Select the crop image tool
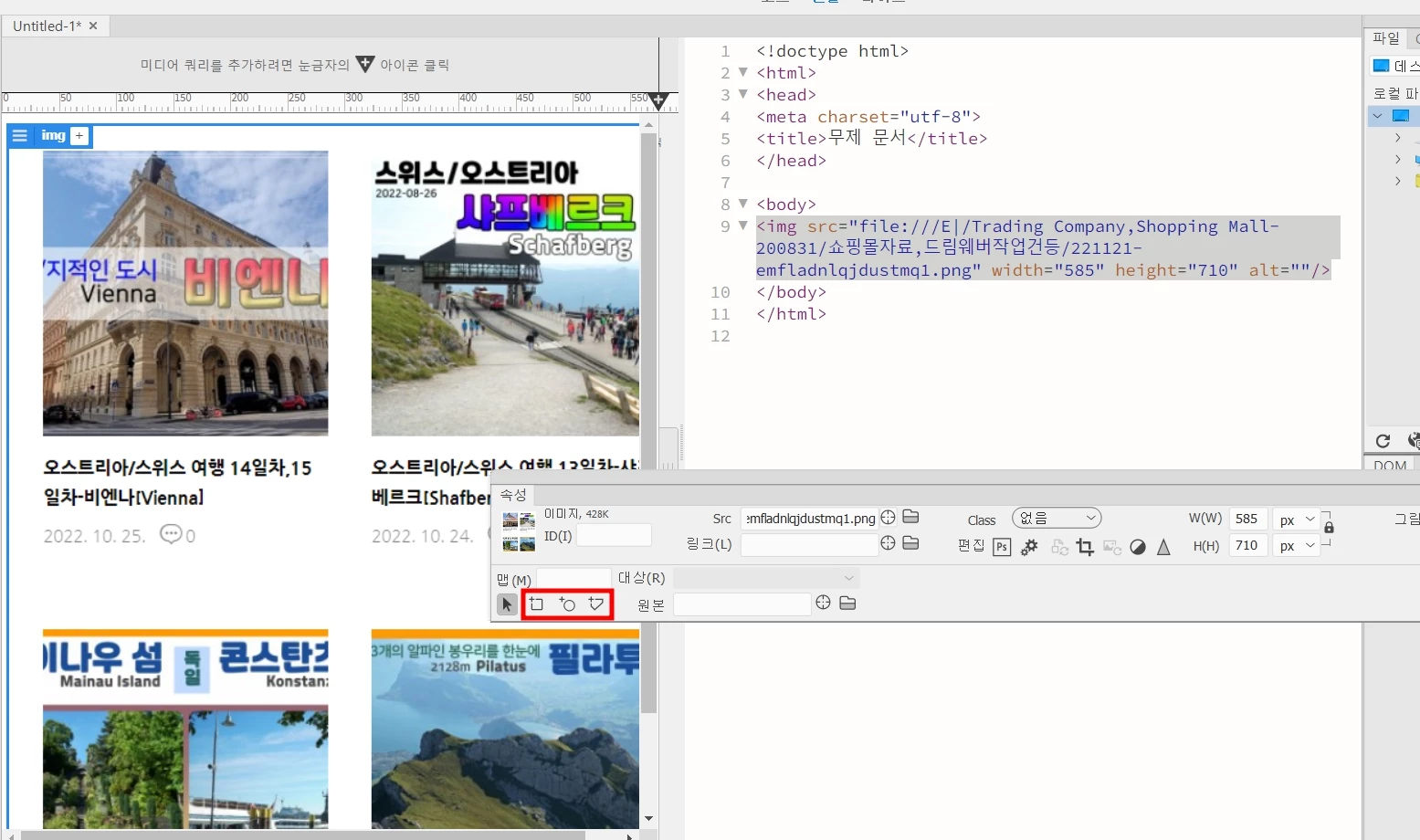 point(1085,547)
